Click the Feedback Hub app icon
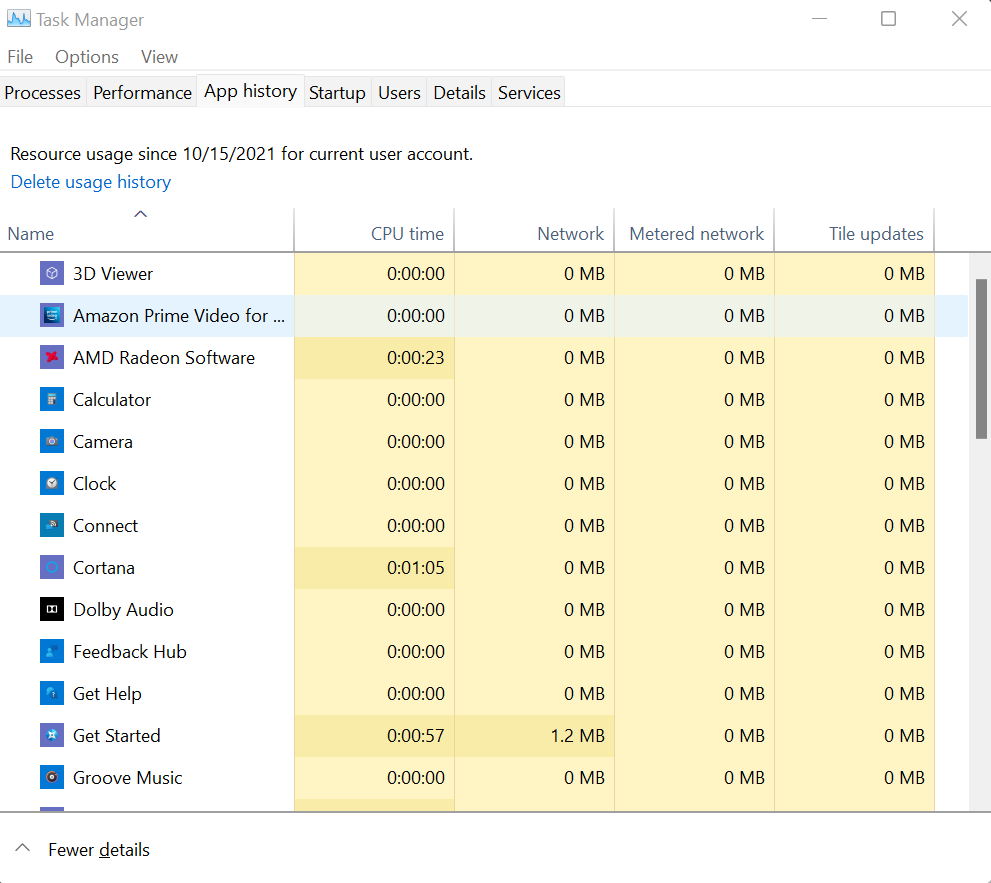Screen dimensions: 991x883 click(52, 652)
